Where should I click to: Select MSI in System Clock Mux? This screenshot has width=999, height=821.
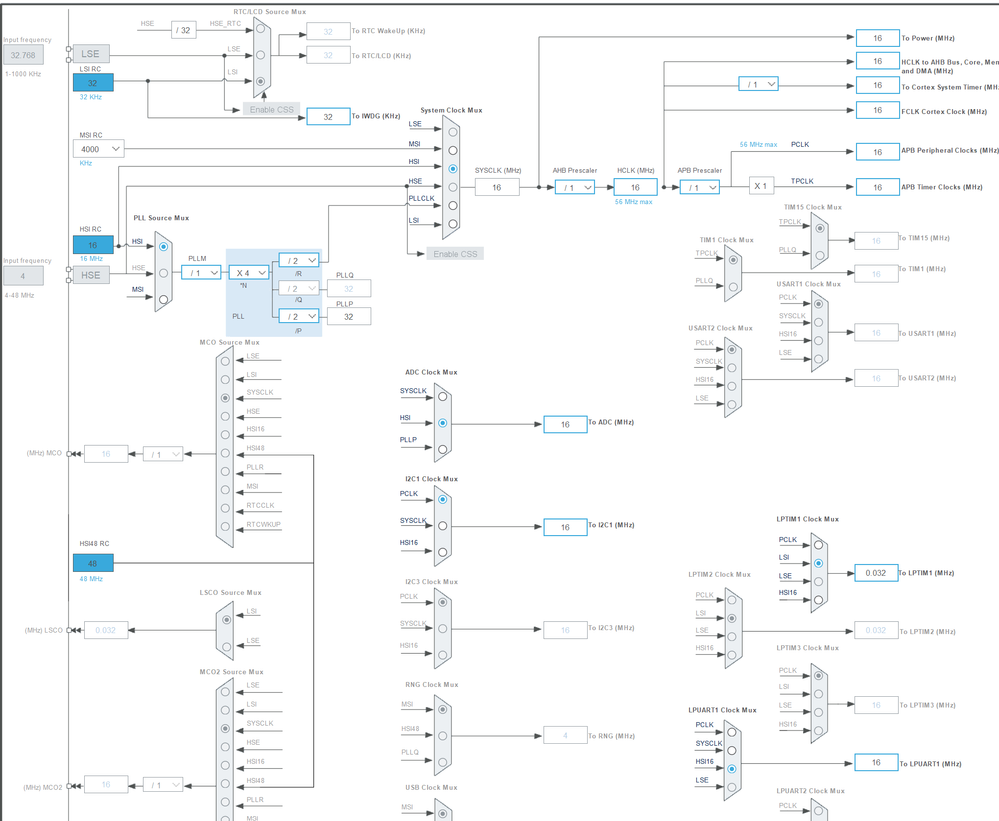click(452, 150)
